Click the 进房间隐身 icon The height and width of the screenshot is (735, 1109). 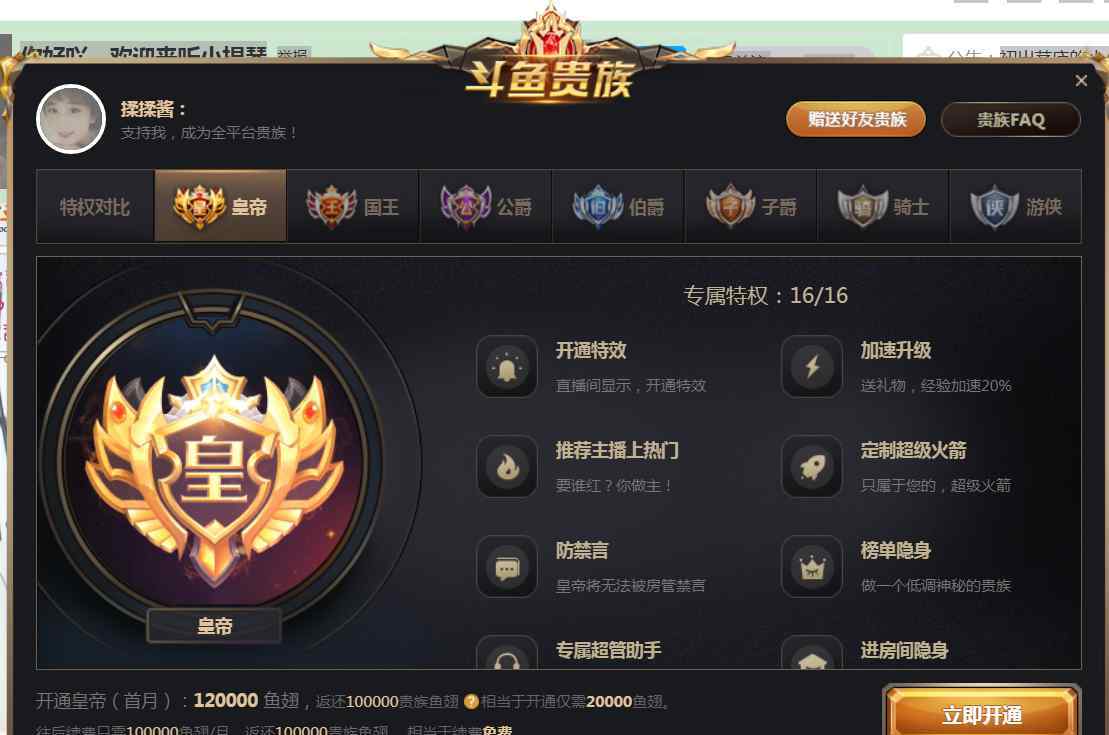(812, 653)
